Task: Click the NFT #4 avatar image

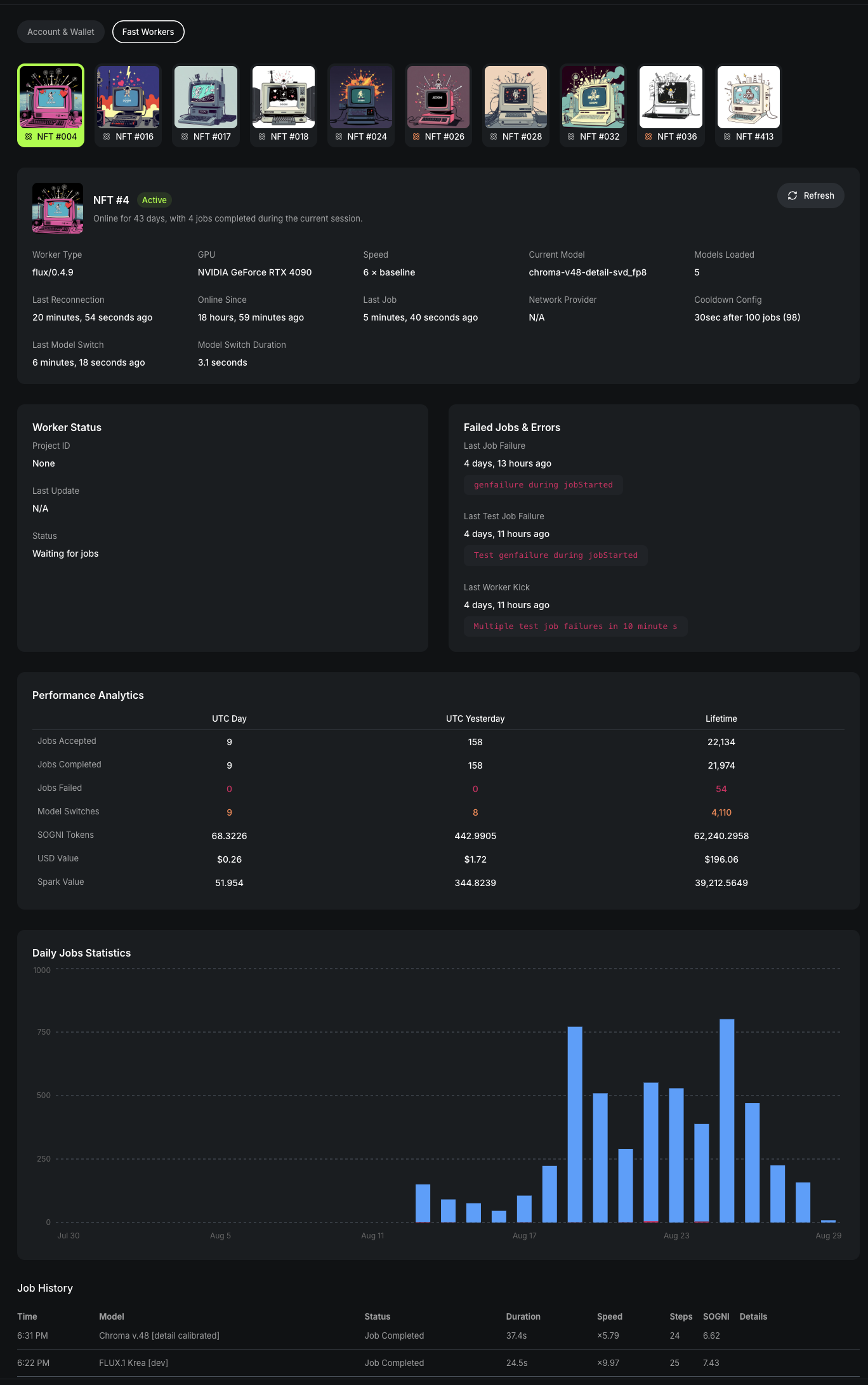Action: 58,208
